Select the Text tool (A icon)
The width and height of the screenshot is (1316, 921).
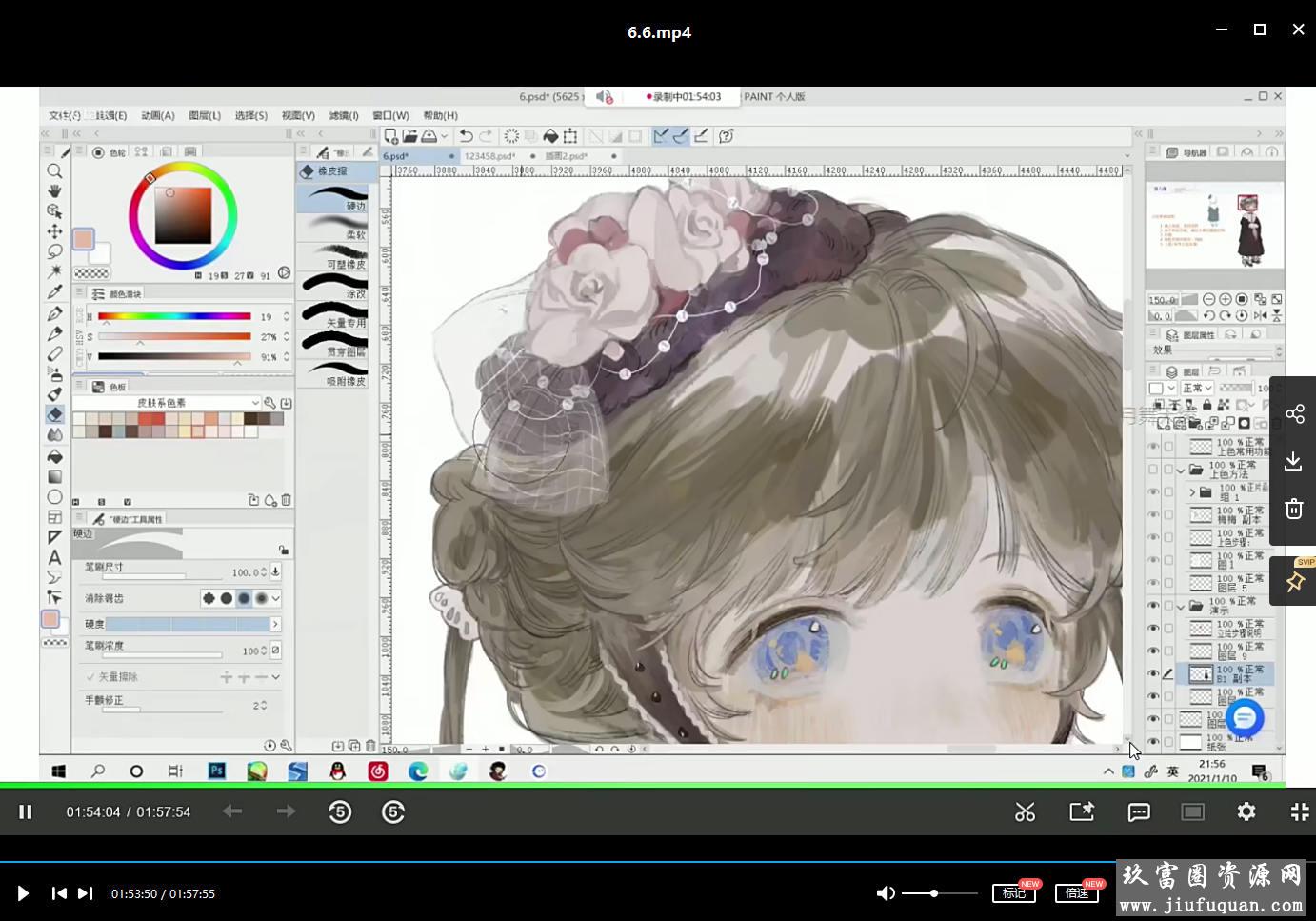coord(54,557)
